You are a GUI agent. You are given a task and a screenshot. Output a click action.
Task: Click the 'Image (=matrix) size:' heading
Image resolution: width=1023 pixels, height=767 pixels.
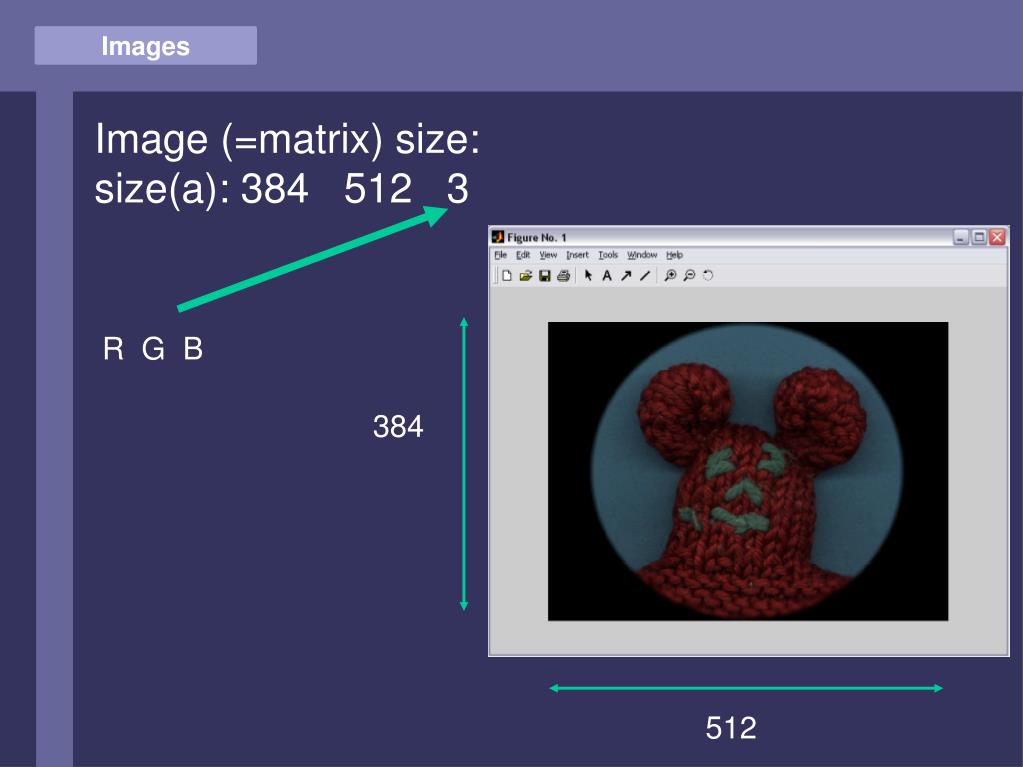(x=288, y=140)
